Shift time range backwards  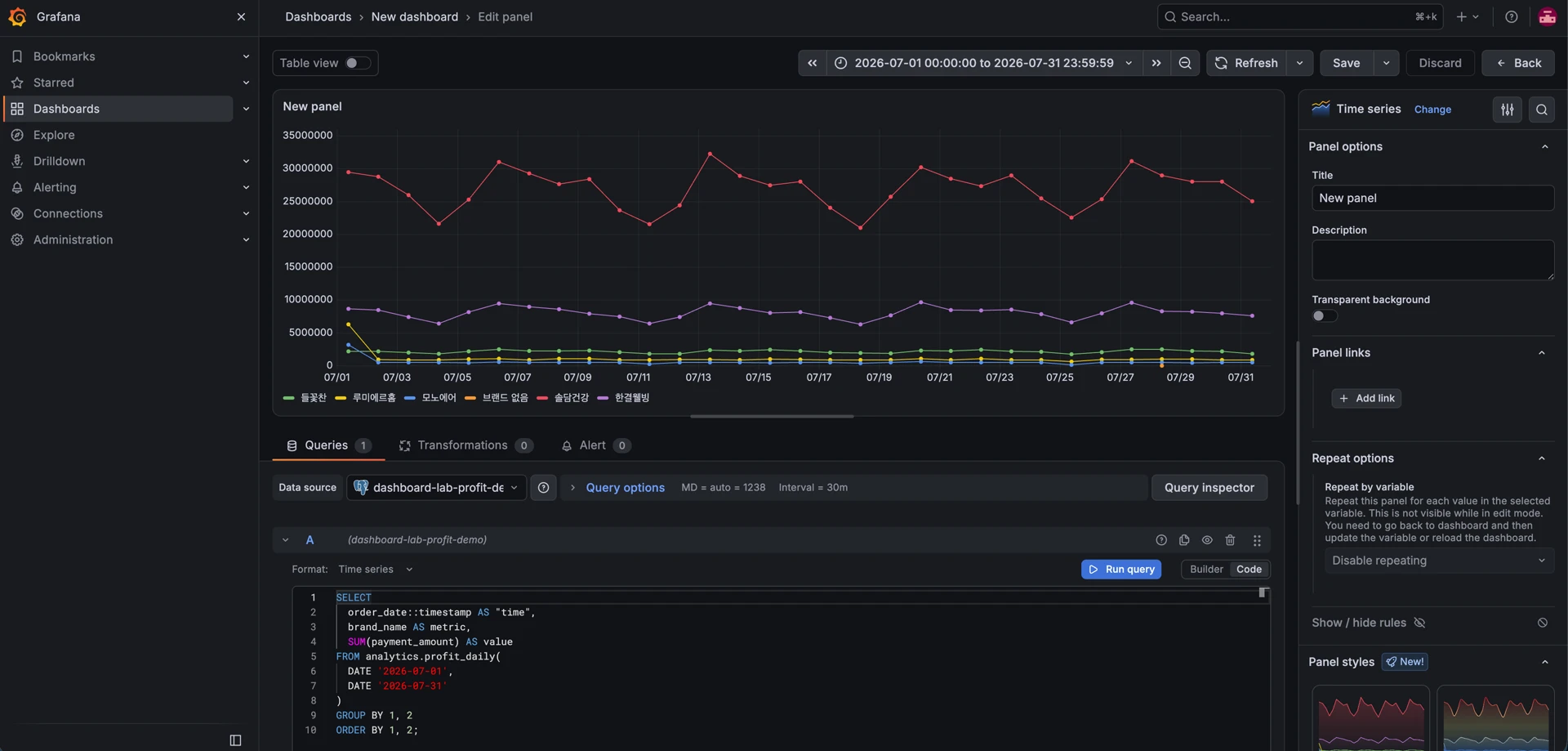(812, 63)
